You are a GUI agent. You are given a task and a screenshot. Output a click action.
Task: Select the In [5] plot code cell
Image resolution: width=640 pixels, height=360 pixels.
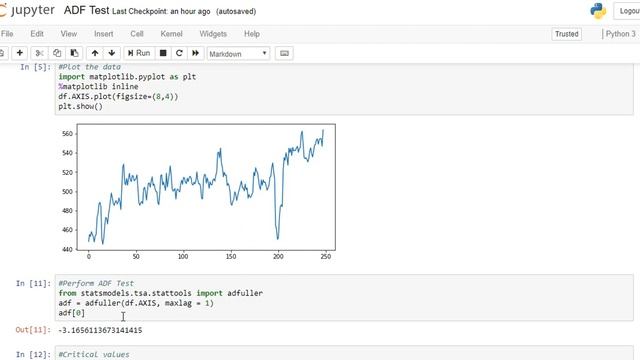(344, 89)
